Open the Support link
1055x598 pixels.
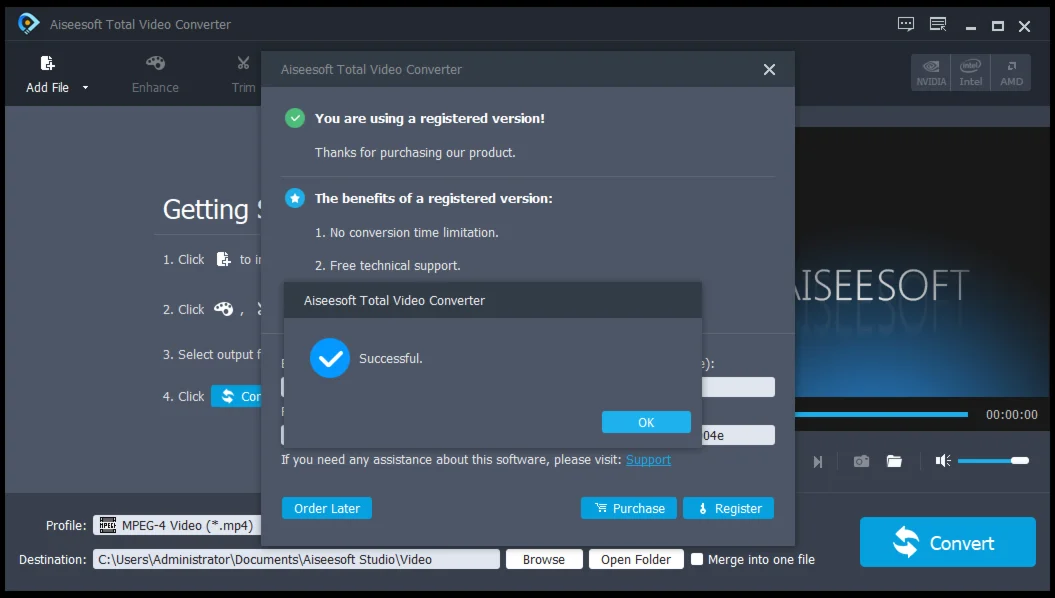click(x=648, y=459)
